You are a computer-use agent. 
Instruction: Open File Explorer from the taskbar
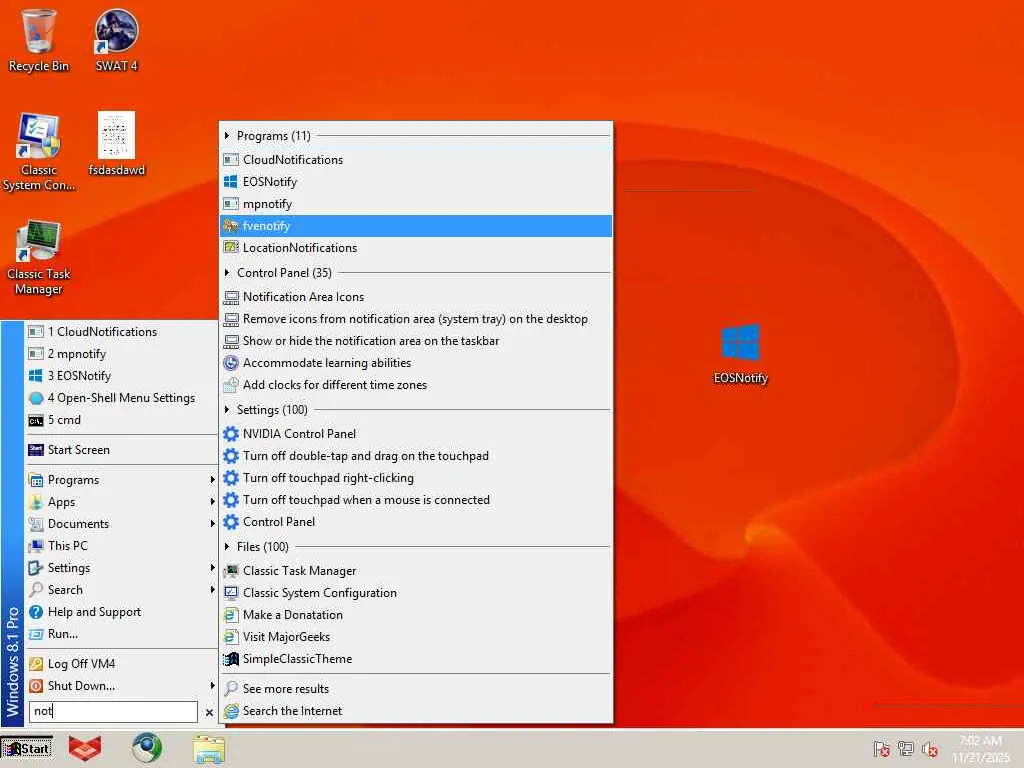point(208,748)
